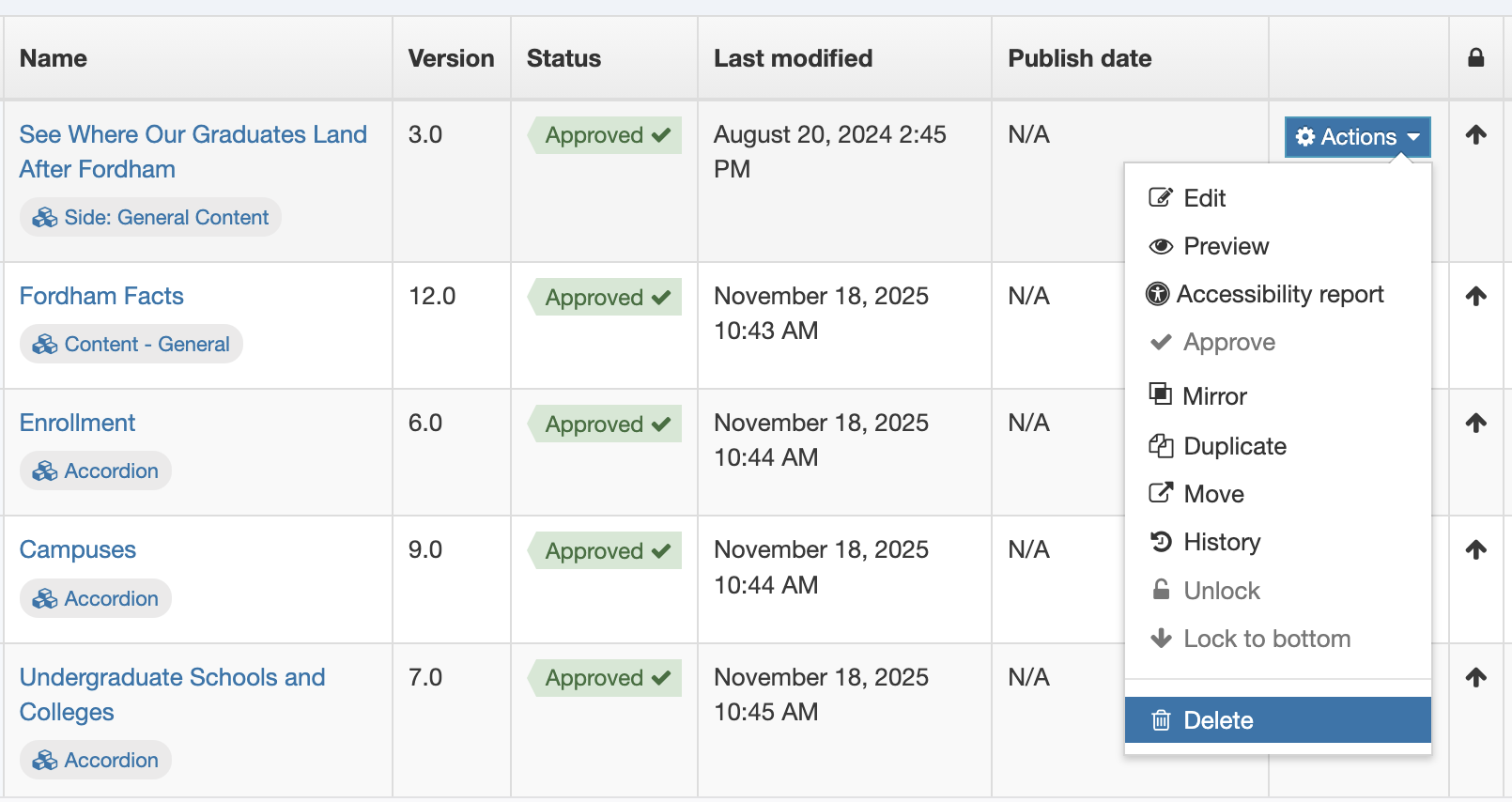This screenshot has height=802, width=1512.
Task: Open the Actions dropdown button
Action: [1357, 137]
